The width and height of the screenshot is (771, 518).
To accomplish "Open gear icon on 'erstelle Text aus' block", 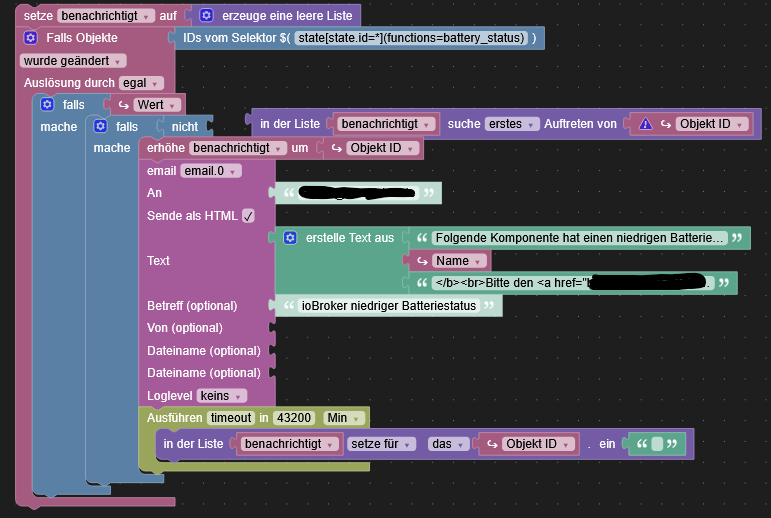I will tap(290, 238).
